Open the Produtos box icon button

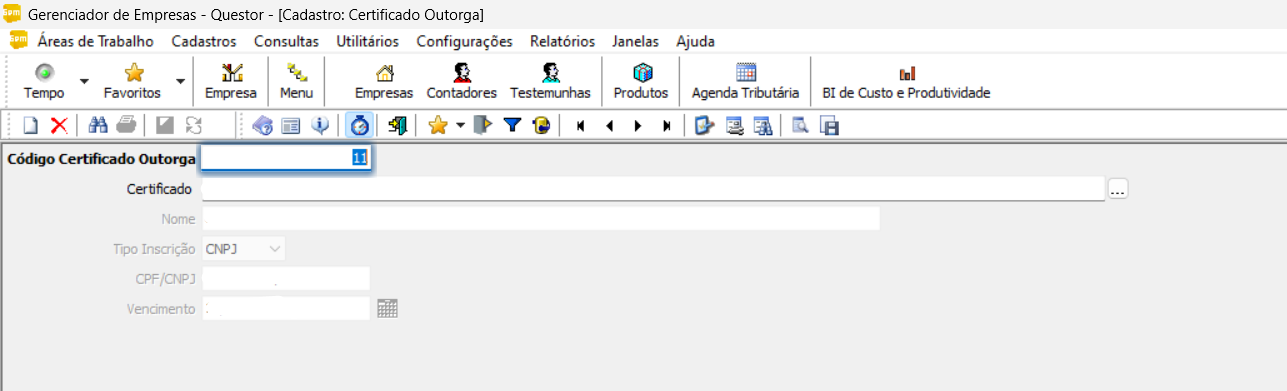[641, 81]
